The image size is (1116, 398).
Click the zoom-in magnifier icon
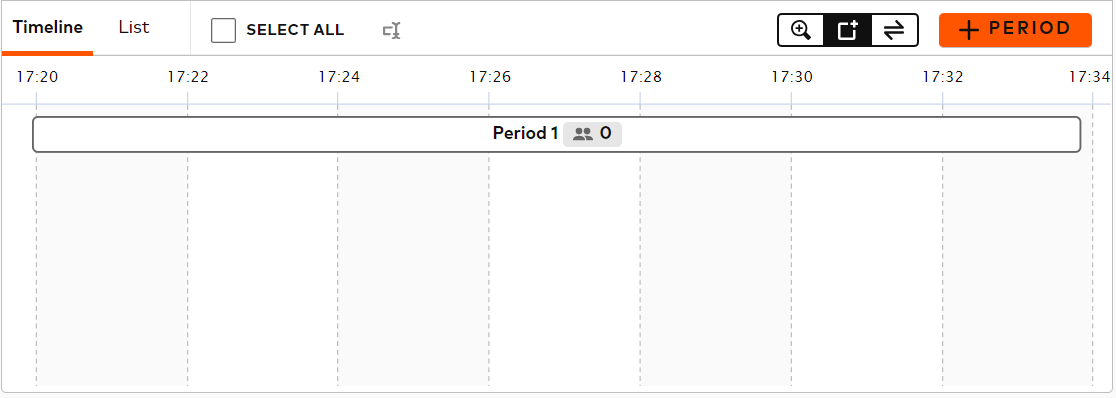click(801, 31)
